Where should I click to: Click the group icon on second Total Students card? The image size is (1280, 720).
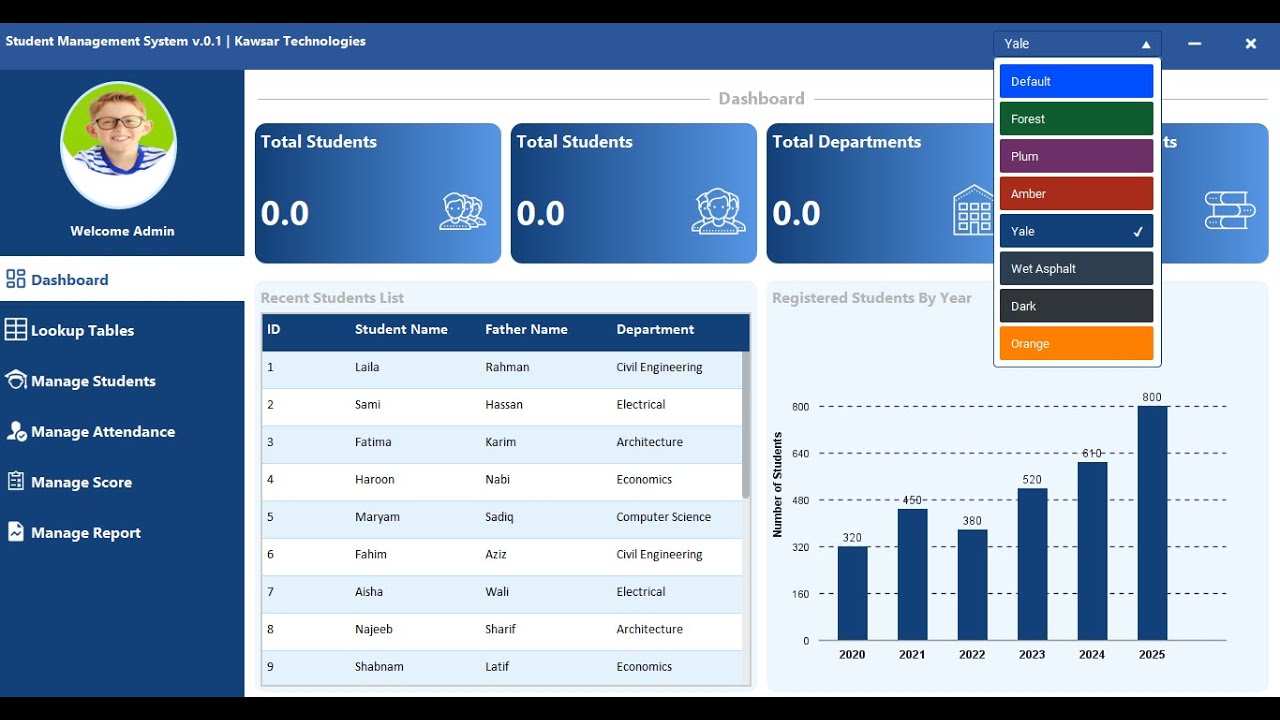coord(718,211)
